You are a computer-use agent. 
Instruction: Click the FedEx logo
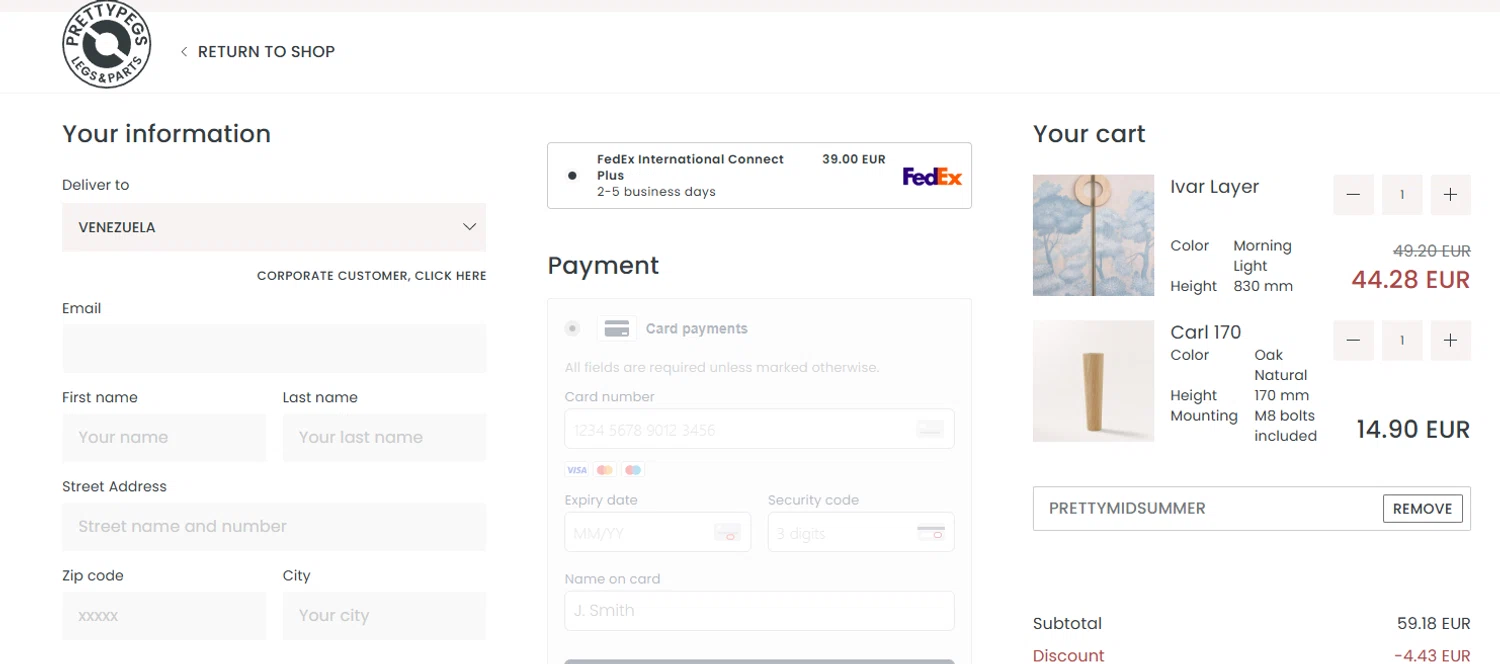[x=932, y=176]
